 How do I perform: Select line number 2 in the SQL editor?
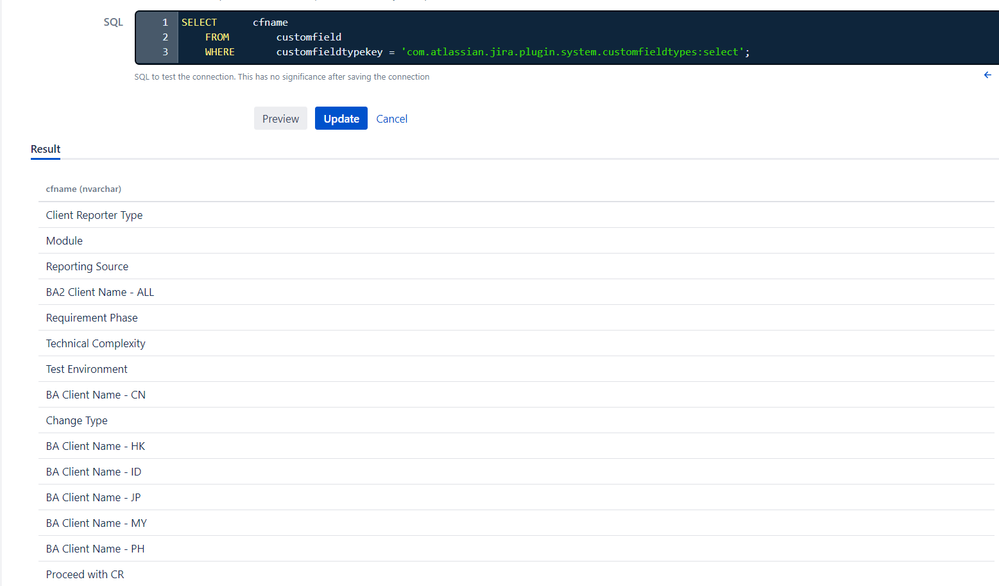coord(164,37)
